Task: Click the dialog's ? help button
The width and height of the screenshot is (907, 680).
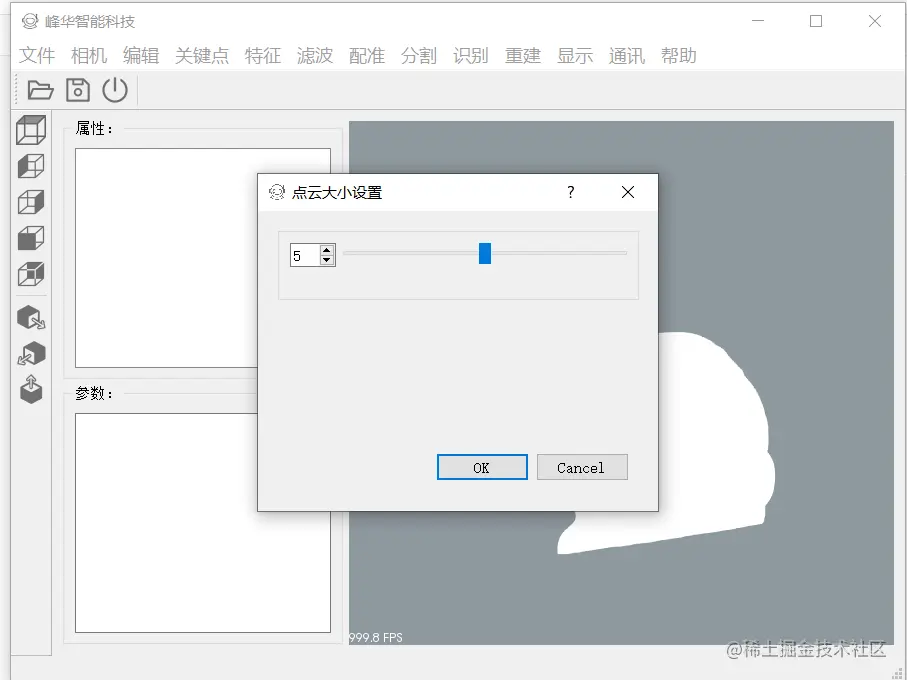Action: tap(570, 193)
